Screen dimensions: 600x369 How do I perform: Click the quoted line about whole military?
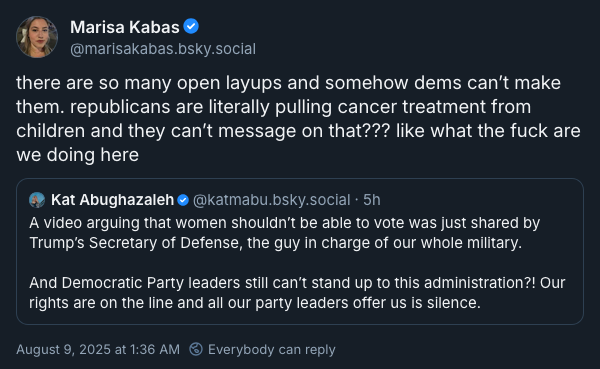276,243
